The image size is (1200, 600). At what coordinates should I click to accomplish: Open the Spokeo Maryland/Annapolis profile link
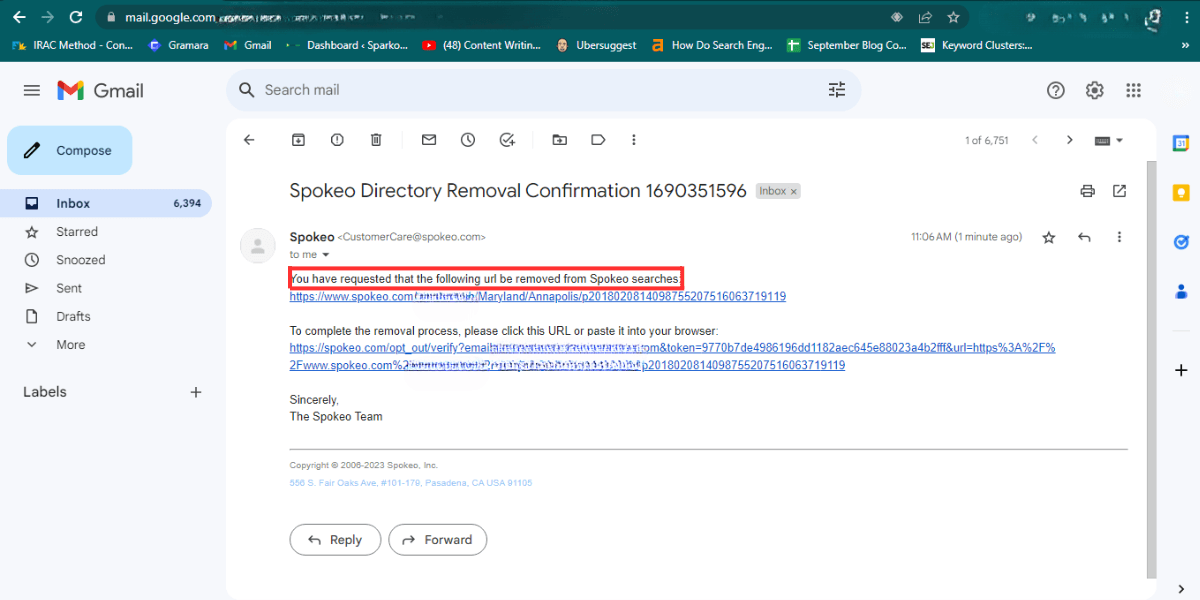(538, 297)
